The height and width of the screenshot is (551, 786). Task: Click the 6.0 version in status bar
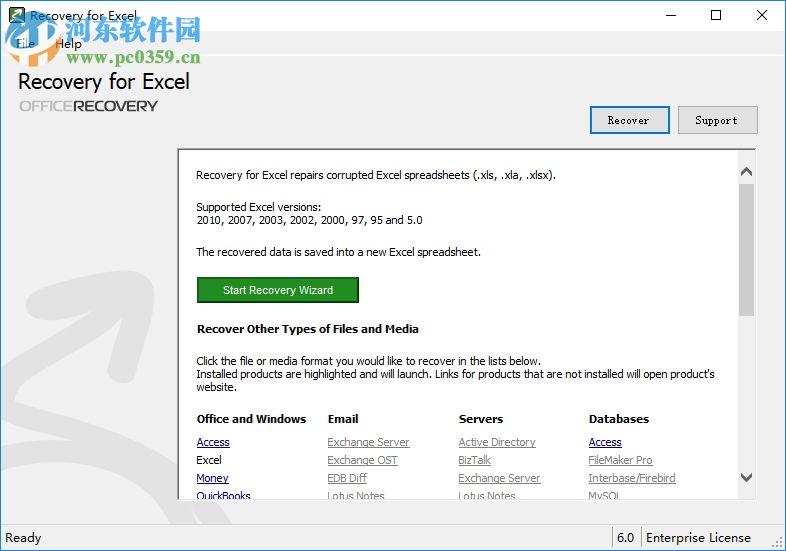coord(626,537)
